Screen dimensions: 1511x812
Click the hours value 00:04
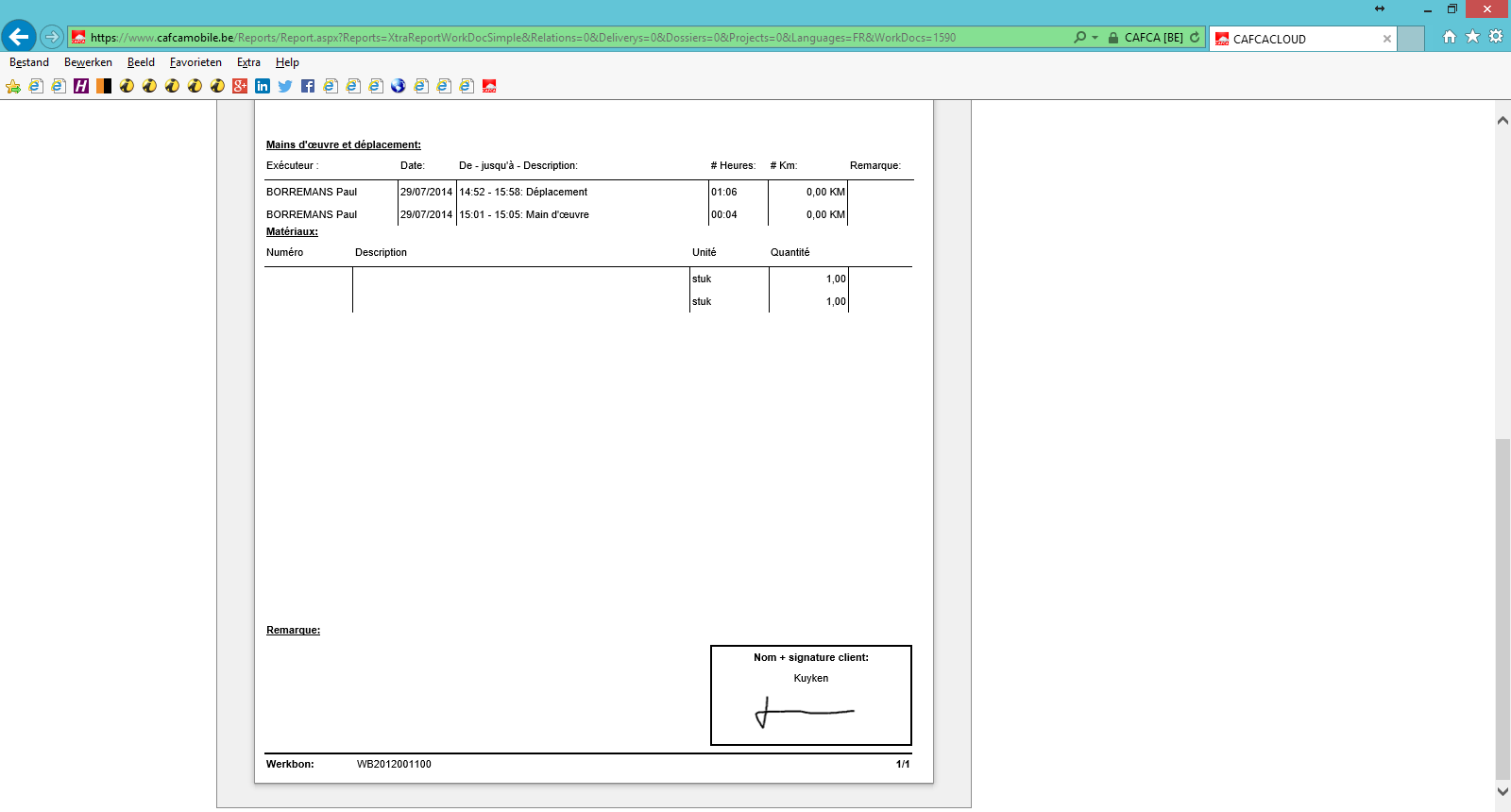tap(724, 214)
